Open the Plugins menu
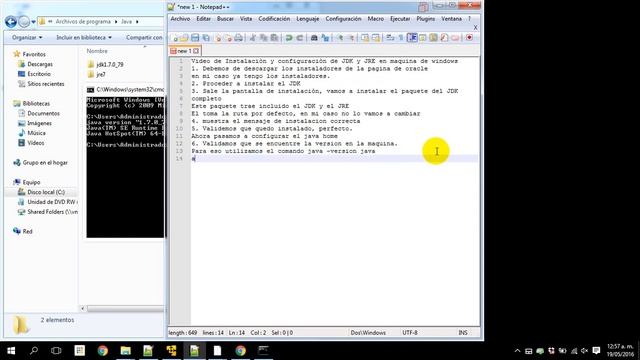This screenshot has height=360, width=640. 425,19
